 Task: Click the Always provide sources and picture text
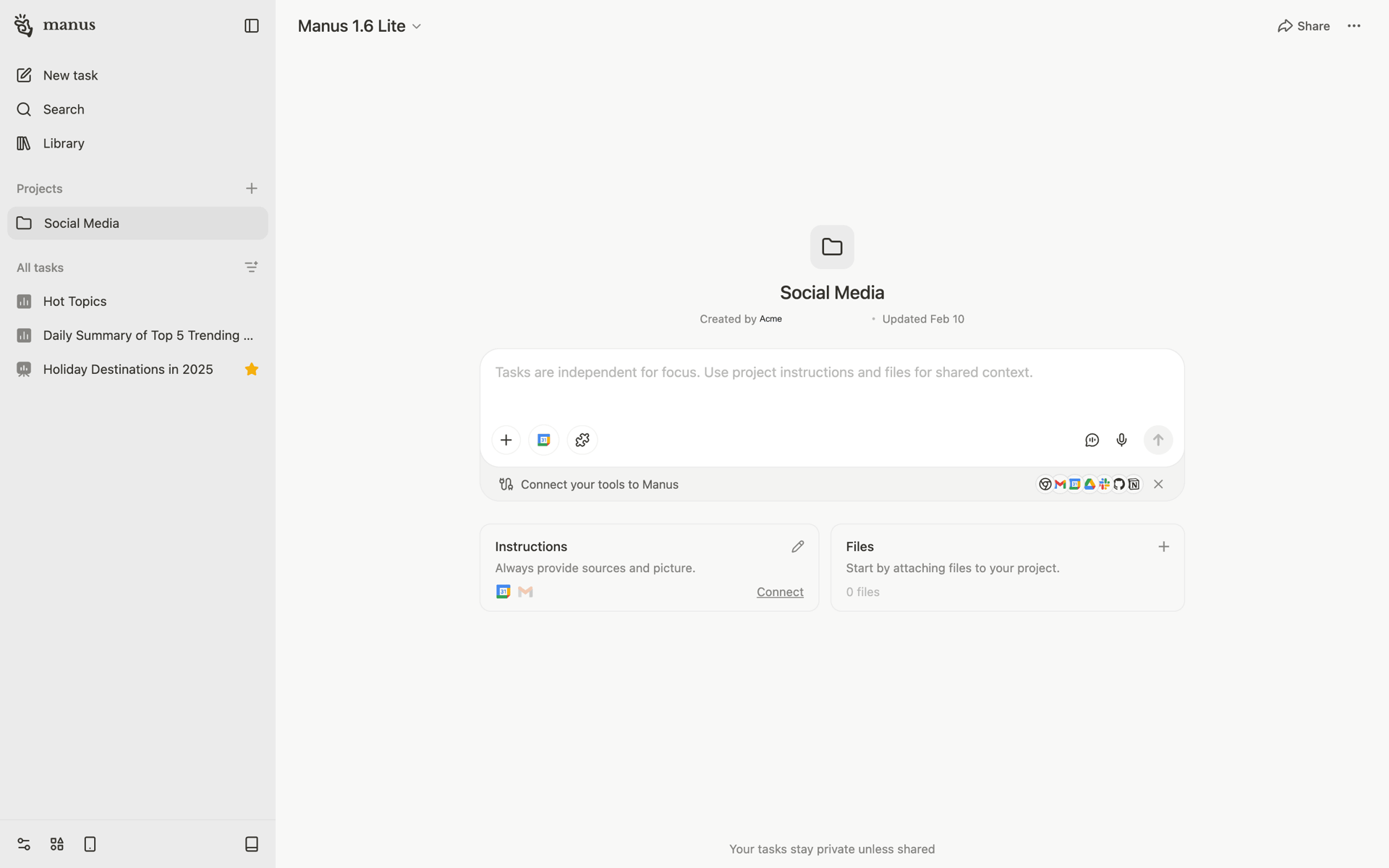click(595, 569)
